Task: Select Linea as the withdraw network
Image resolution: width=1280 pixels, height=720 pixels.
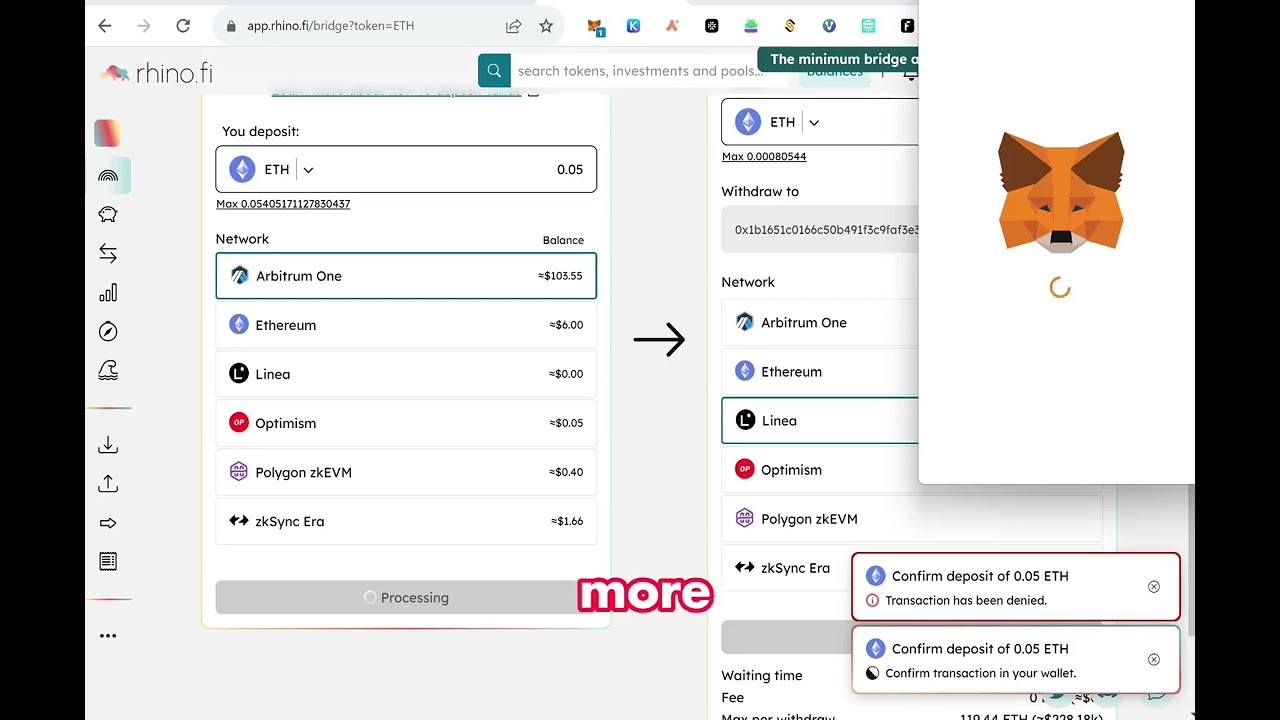Action: pyautogui.click(x=820, y=421)
